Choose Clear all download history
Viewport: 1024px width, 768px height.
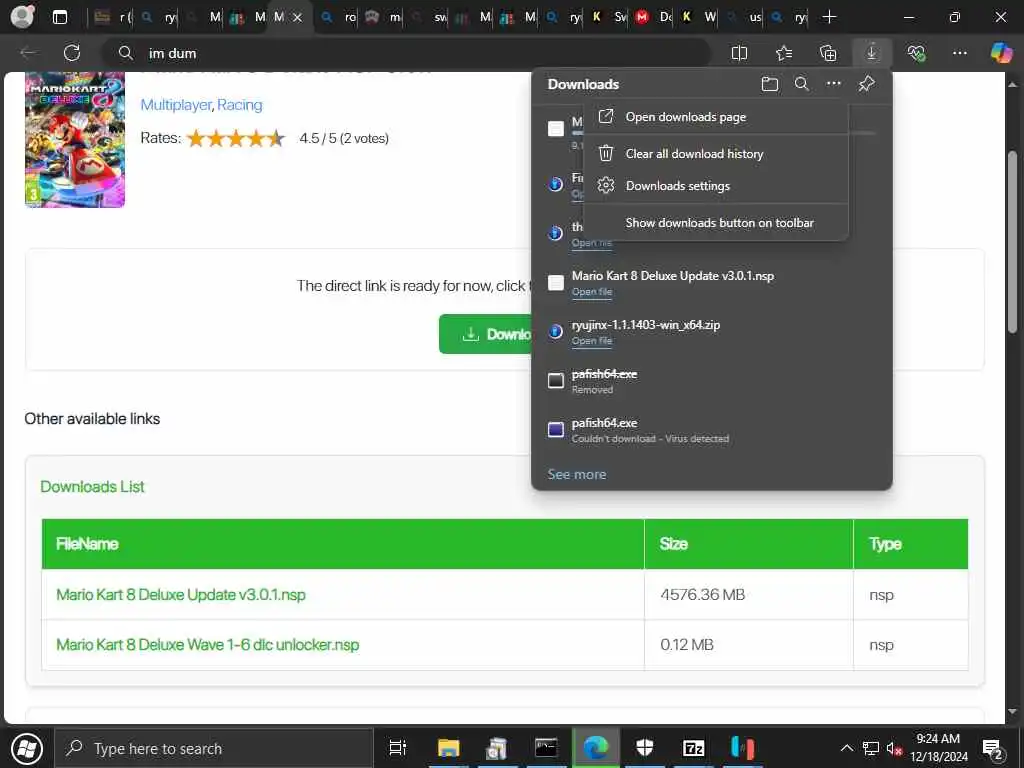(716, 153)
